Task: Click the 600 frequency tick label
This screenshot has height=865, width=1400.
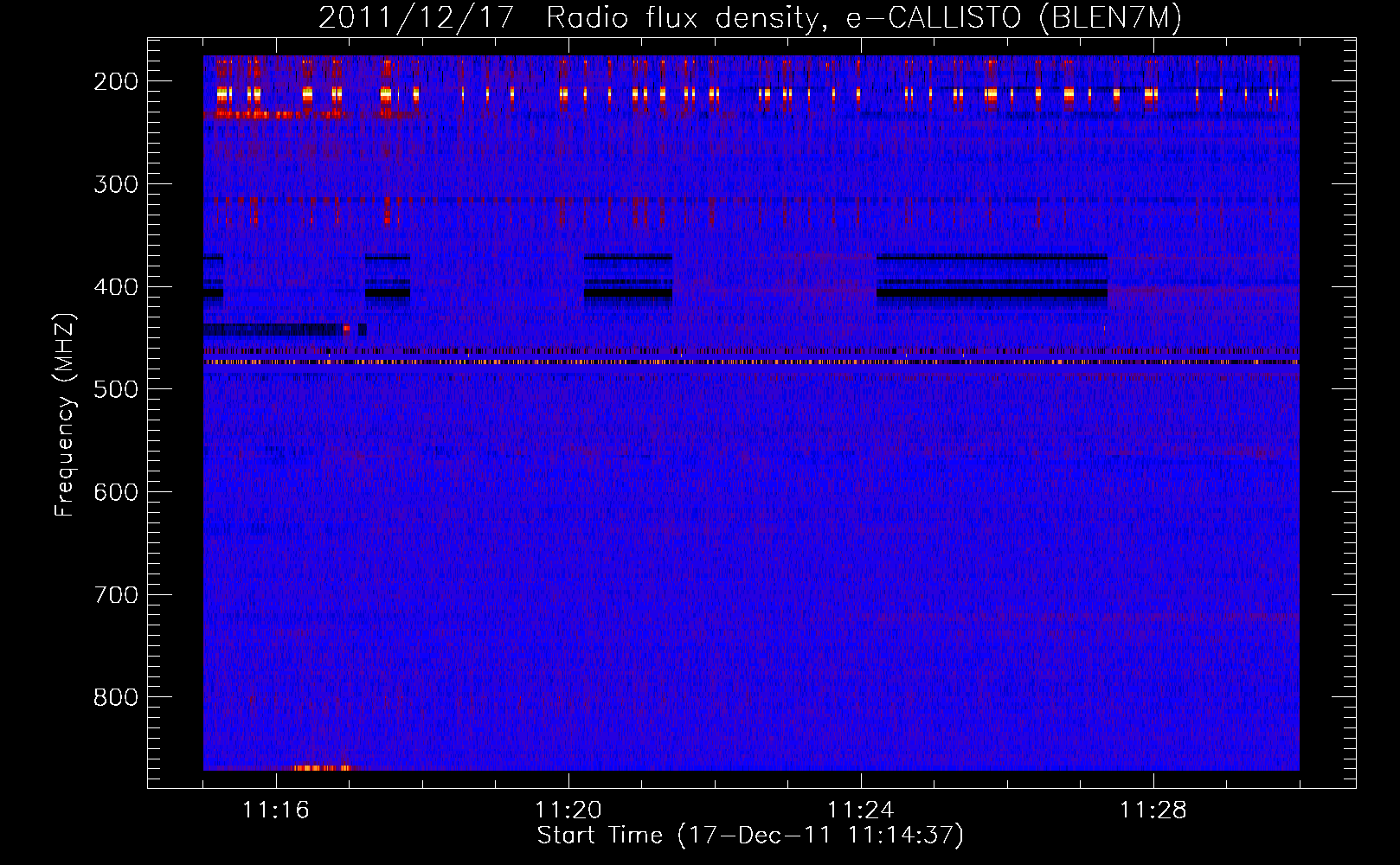Action: tap(116, 492)
